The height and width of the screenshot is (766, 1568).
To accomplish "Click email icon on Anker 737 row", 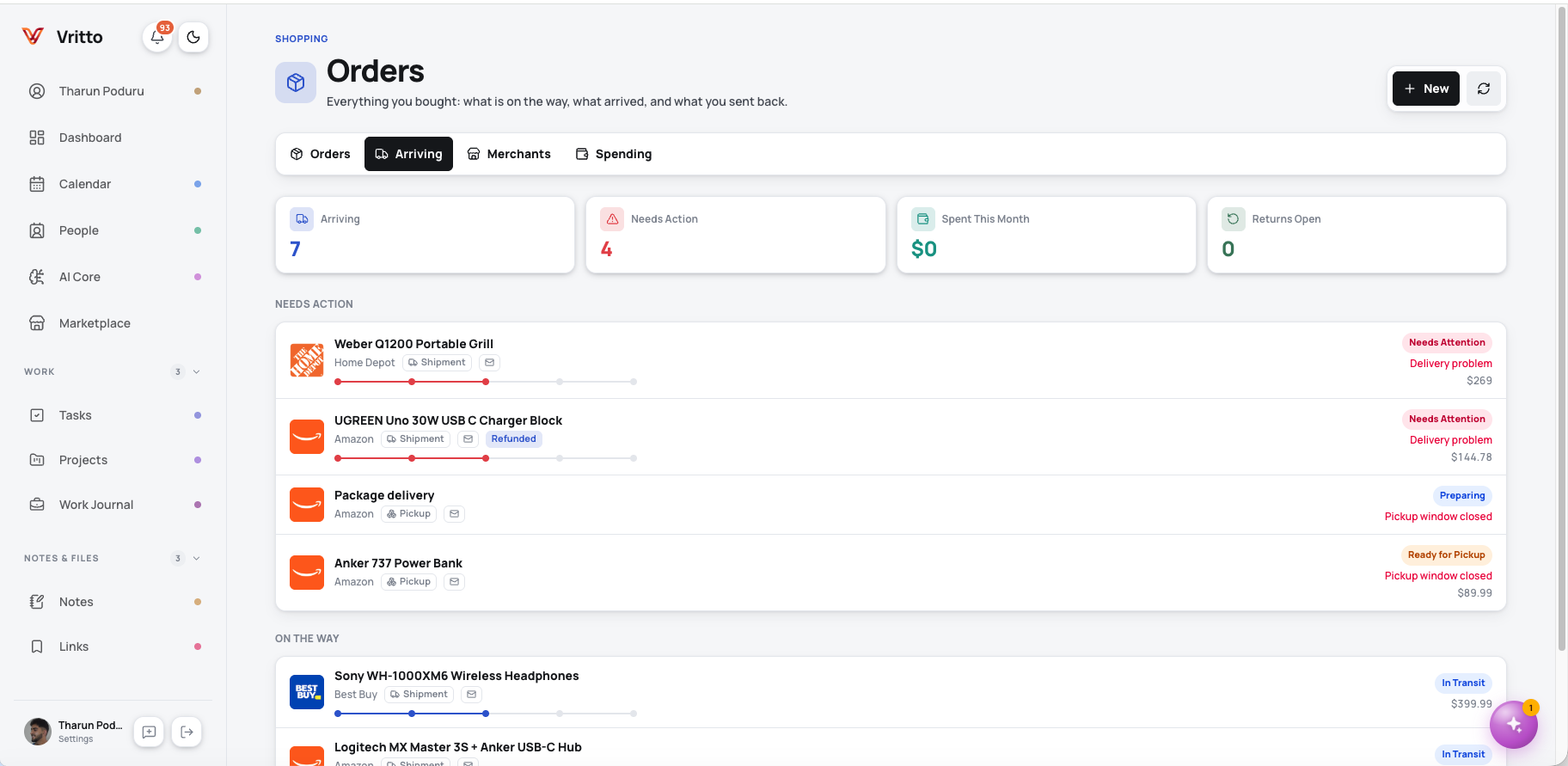I will 454,582.
